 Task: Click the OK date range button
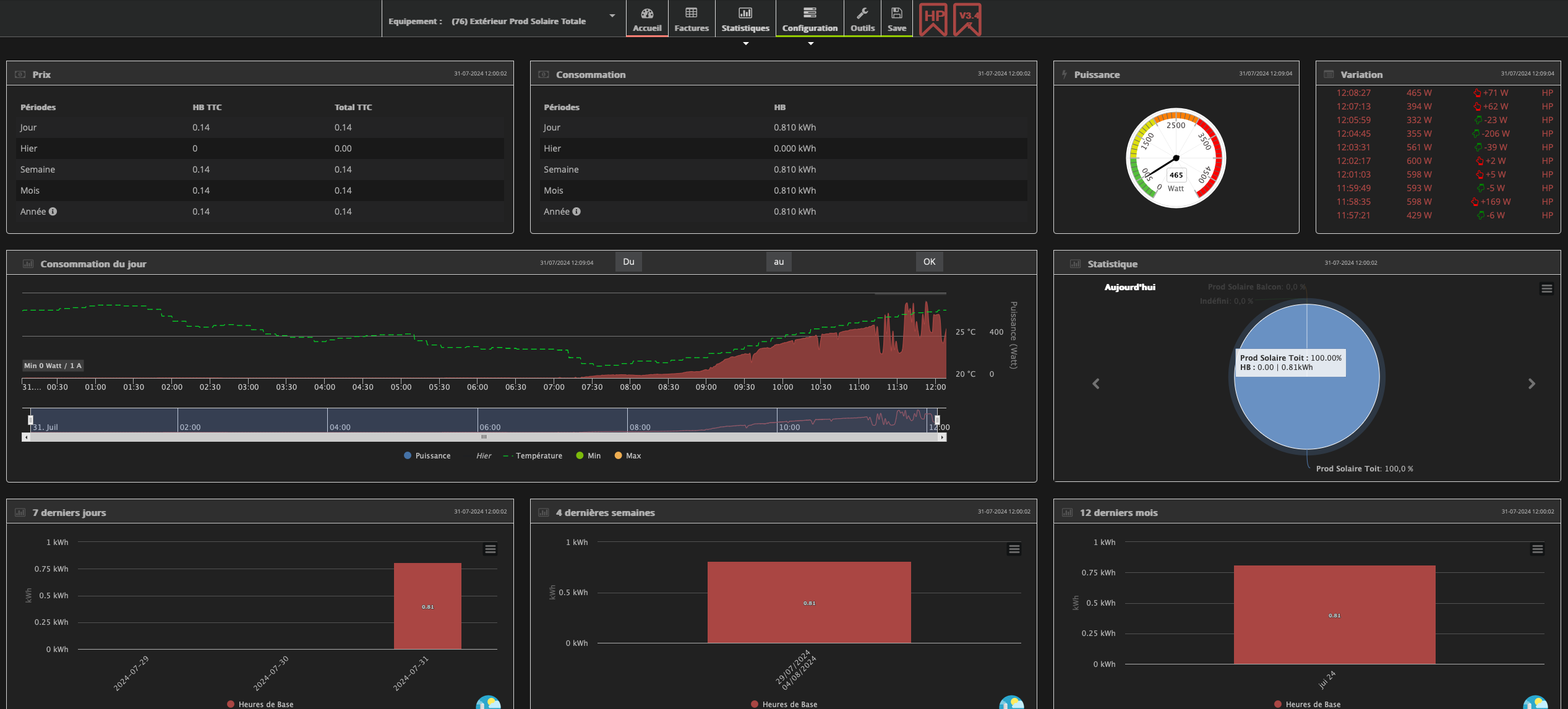929,262
